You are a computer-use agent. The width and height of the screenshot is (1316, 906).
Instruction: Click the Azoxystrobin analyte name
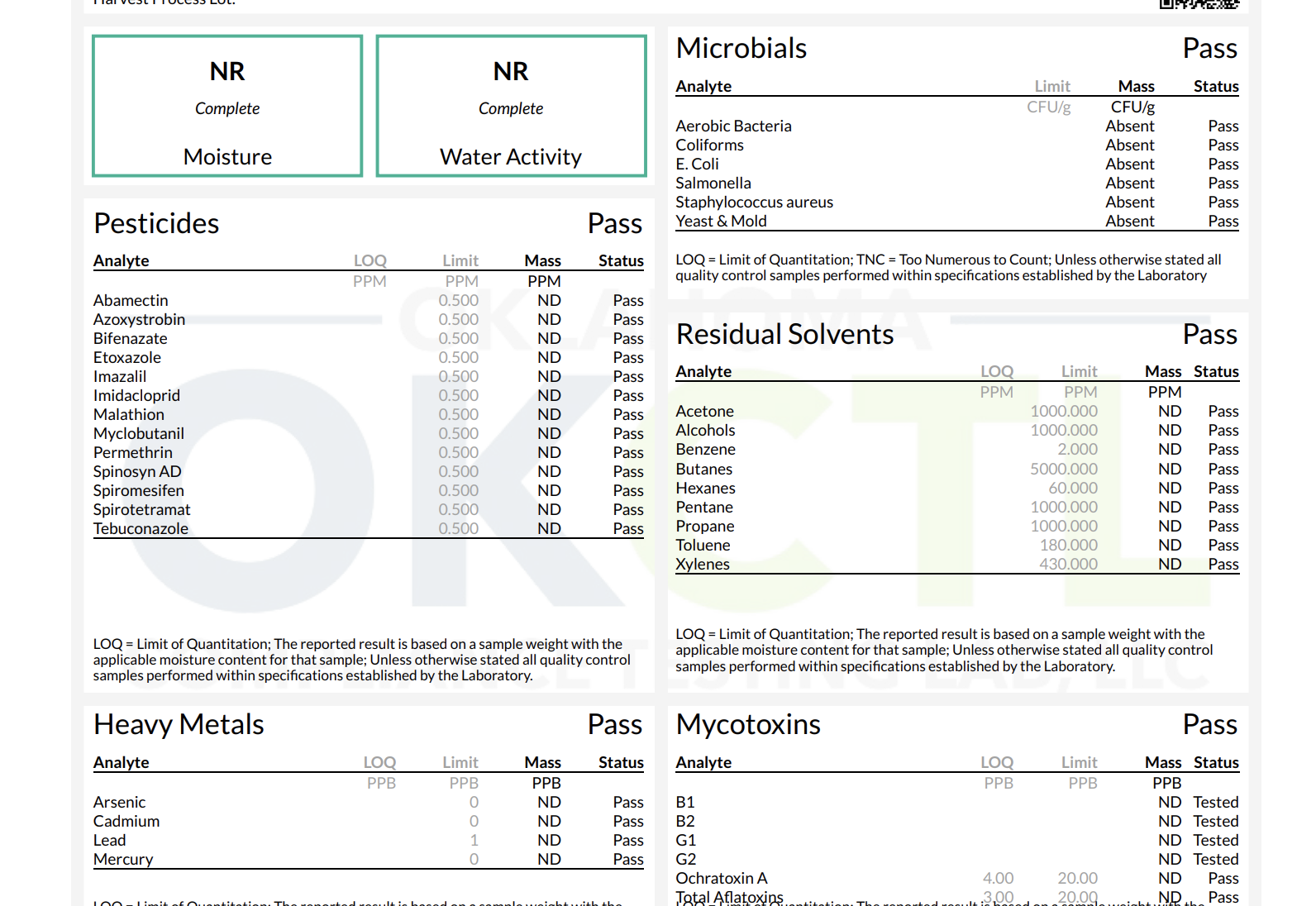(139, 319)
